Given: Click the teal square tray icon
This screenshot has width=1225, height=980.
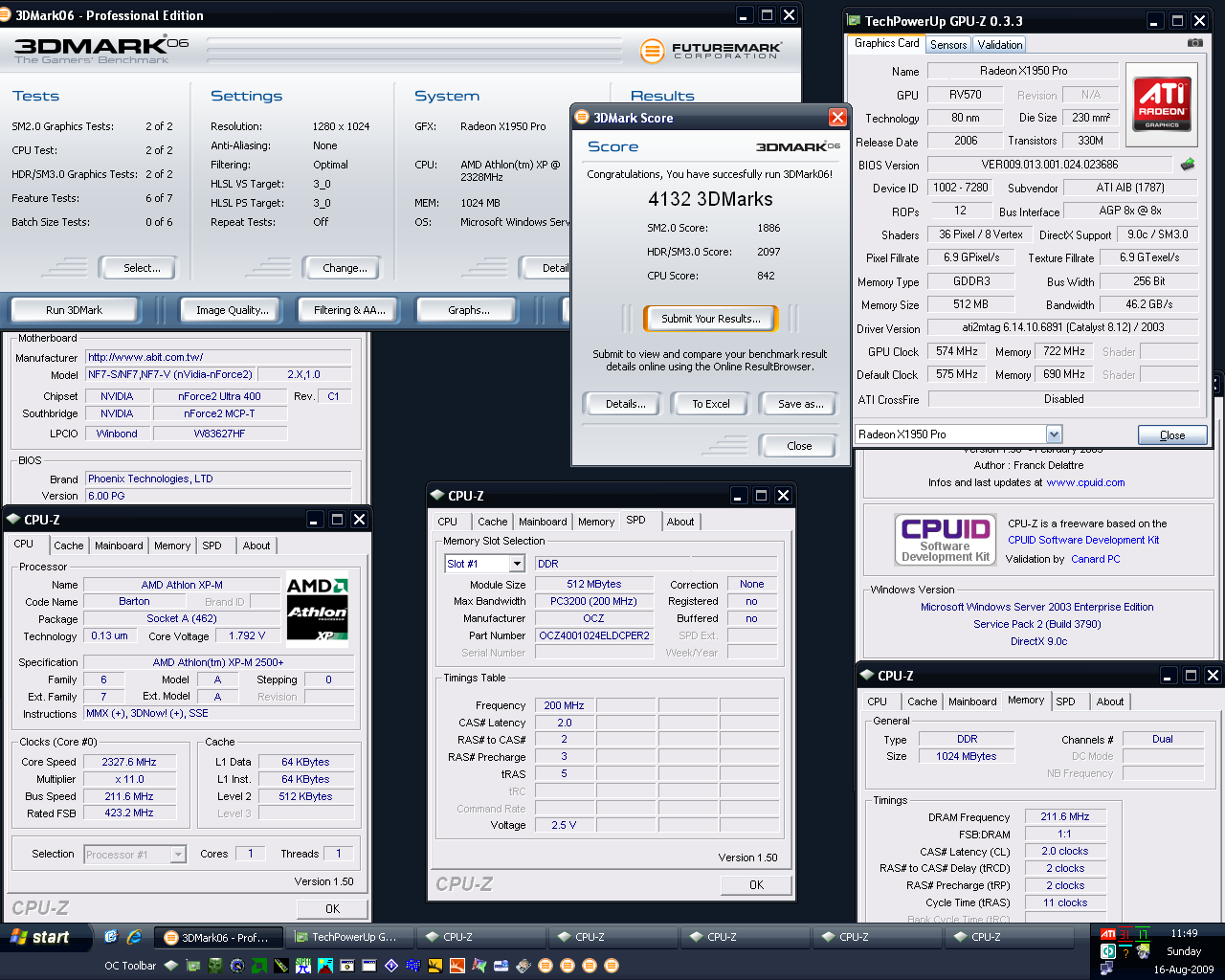Looking at the screenshot, I should pyautogui.click(x=1108, y=951).
